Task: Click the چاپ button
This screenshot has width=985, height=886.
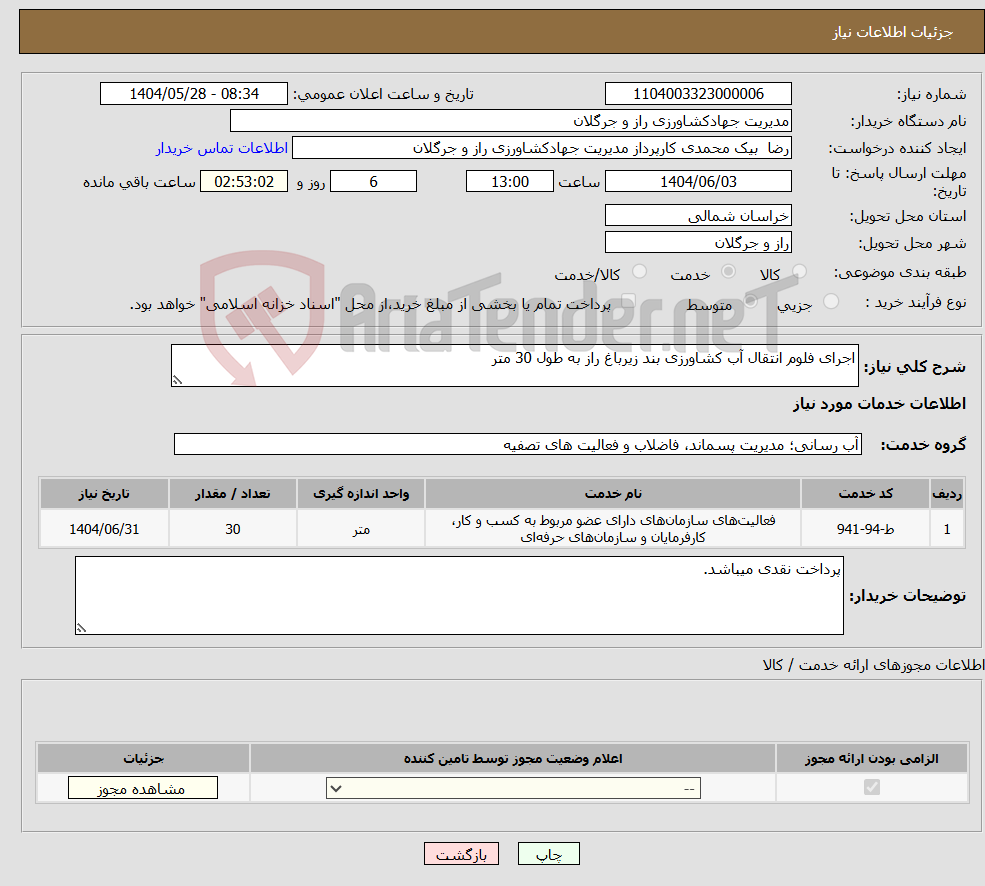Action: tap(547, 853)
